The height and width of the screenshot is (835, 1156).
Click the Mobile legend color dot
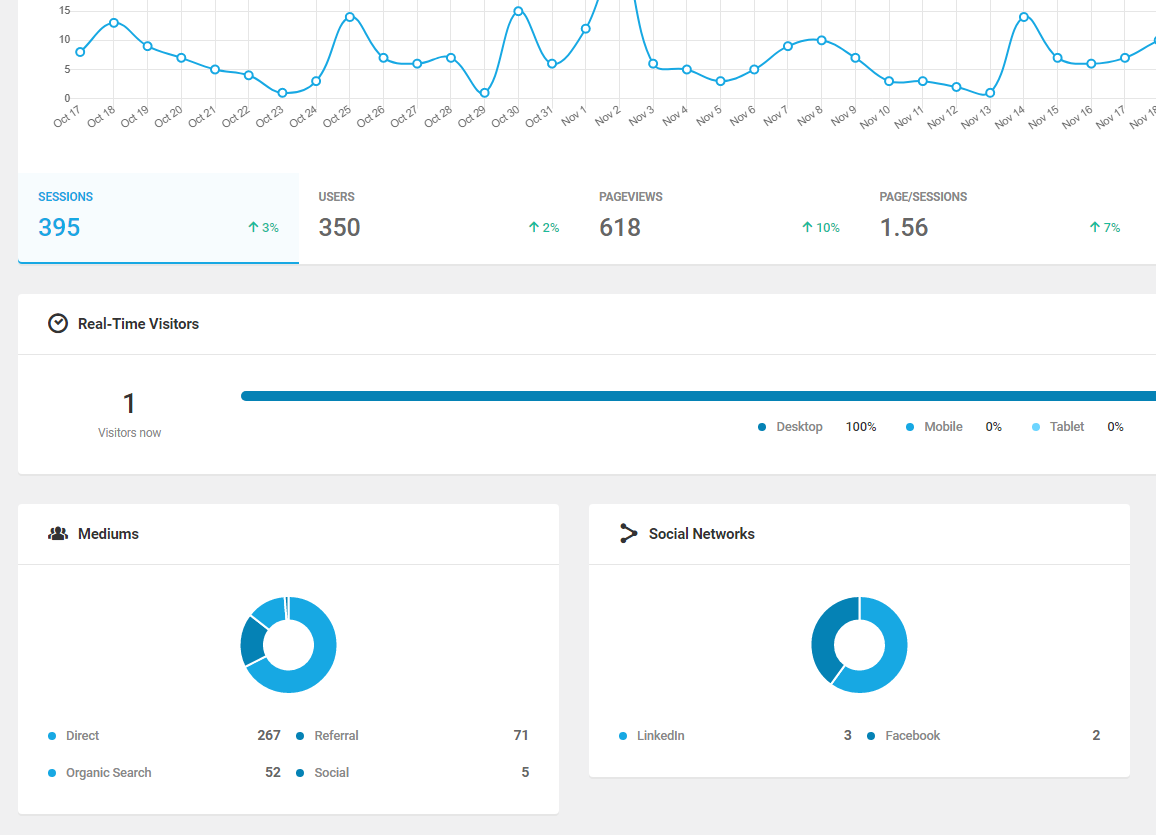[910, 427]
